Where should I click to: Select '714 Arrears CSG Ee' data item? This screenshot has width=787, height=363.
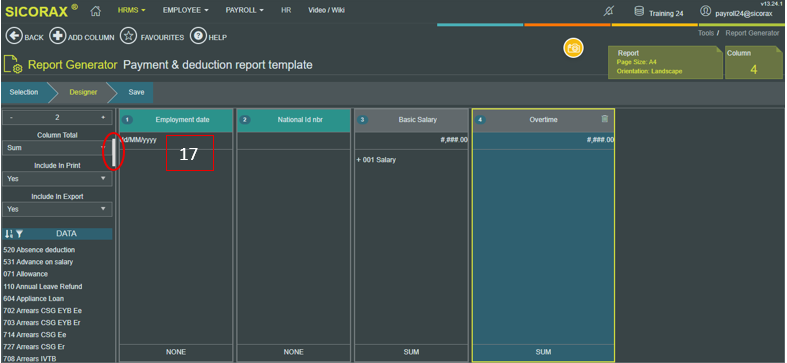pos(35,334)
